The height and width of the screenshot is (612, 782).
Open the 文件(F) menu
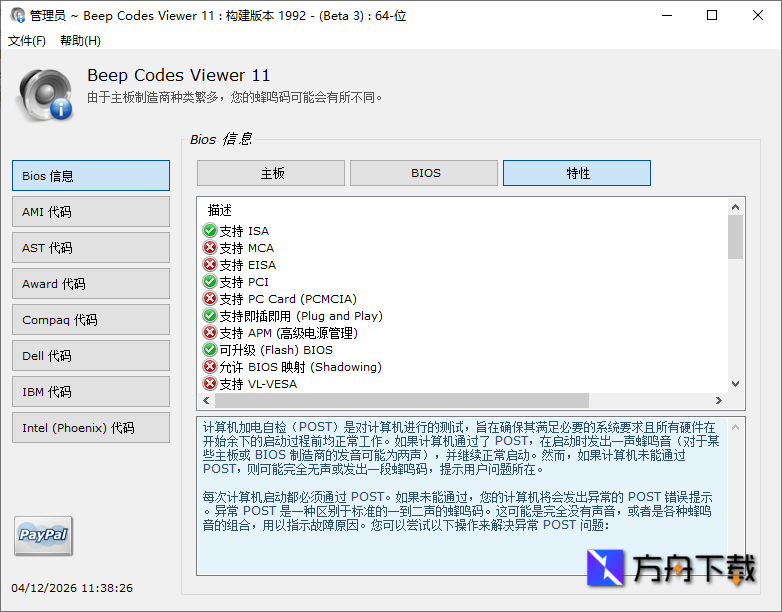tap(27, 40)
